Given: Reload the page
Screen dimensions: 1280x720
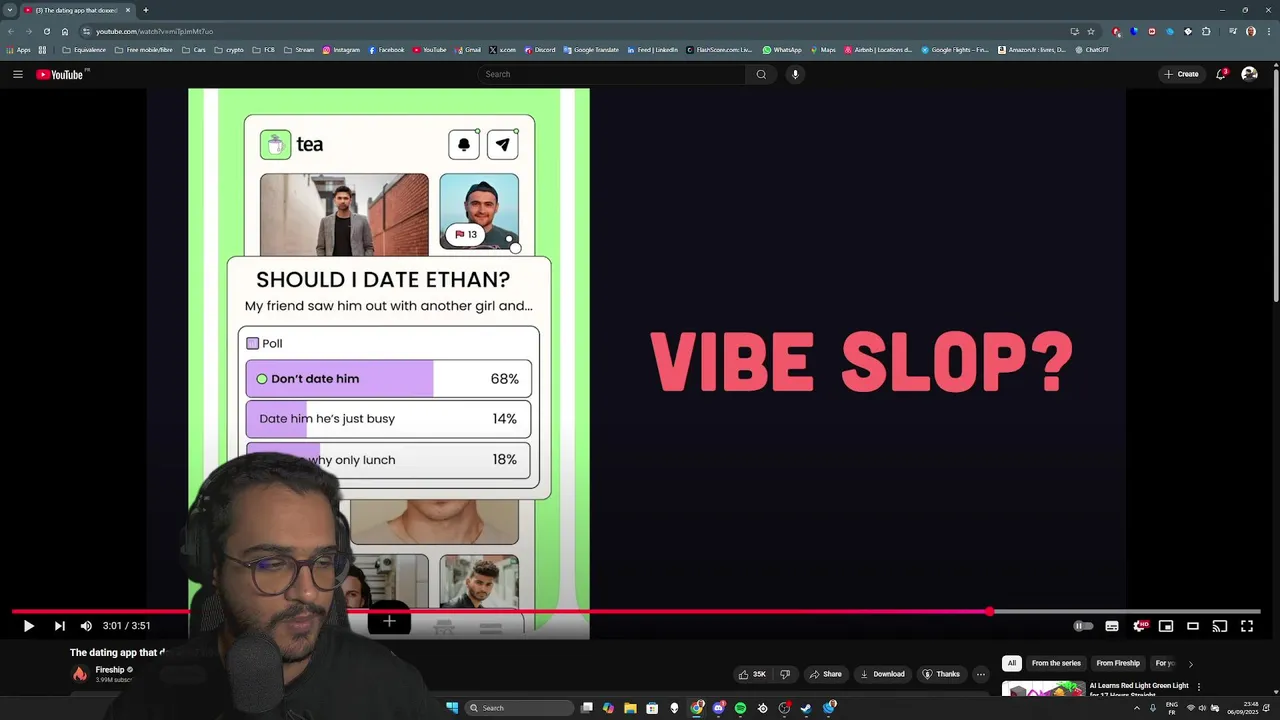Looking at the screenshot, I should tap(46, 31).
